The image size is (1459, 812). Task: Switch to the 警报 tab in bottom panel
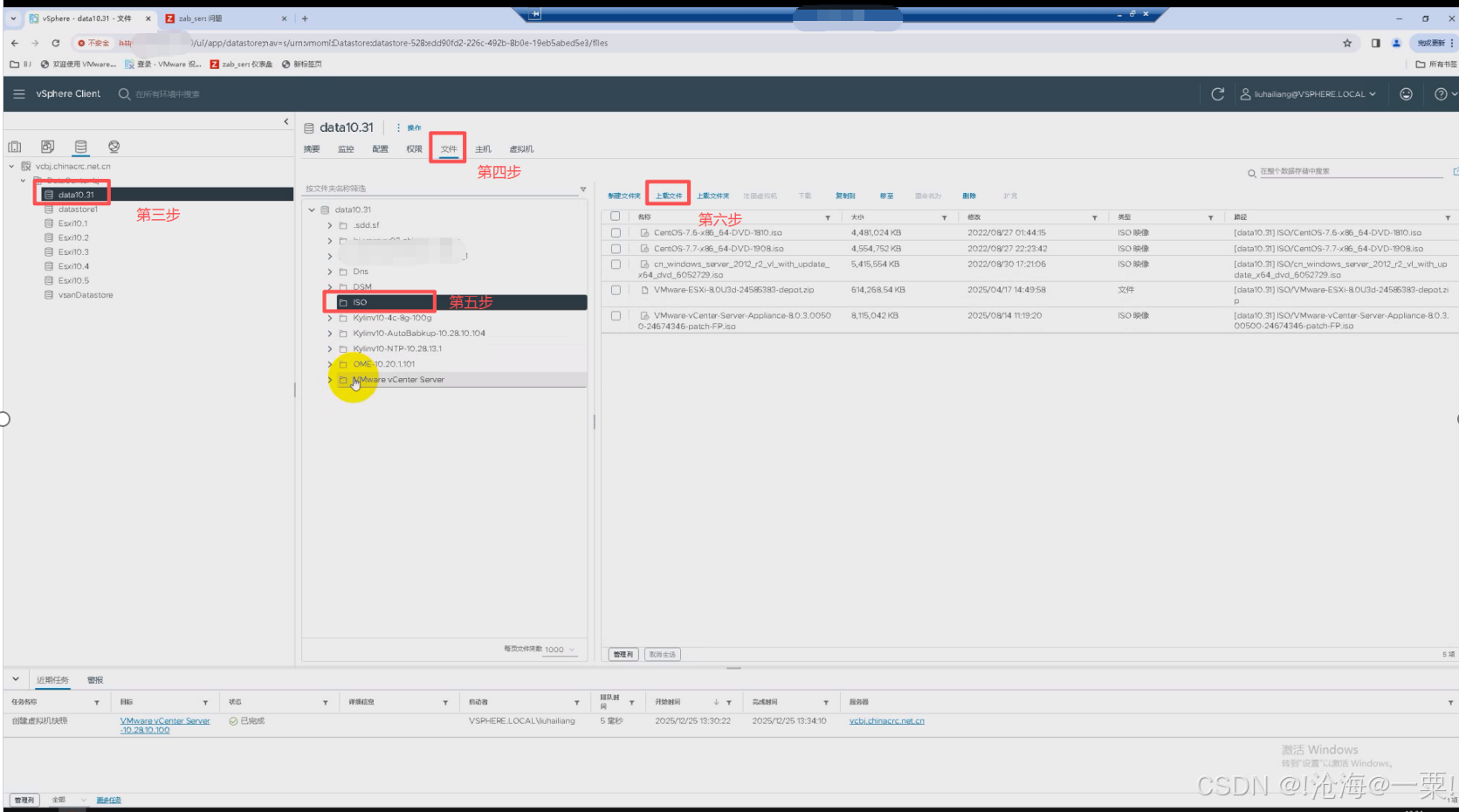(x=95, y=680)
